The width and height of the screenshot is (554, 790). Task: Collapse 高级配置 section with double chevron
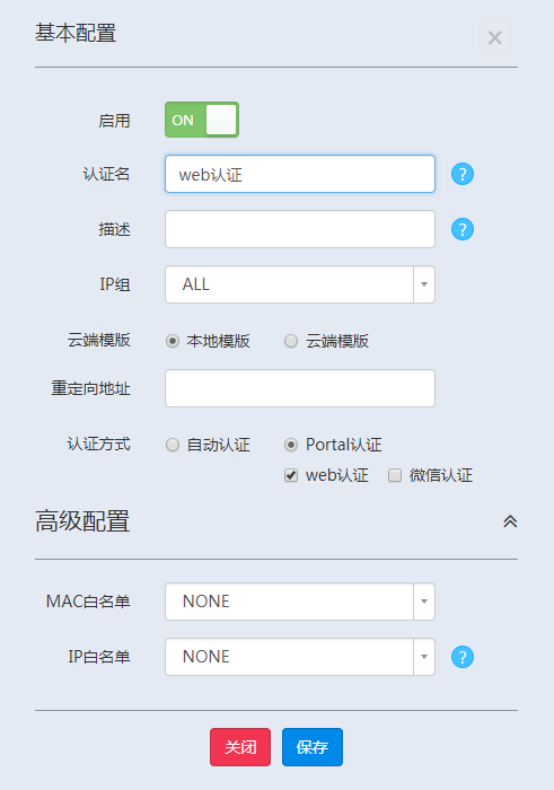pos(510,521)
